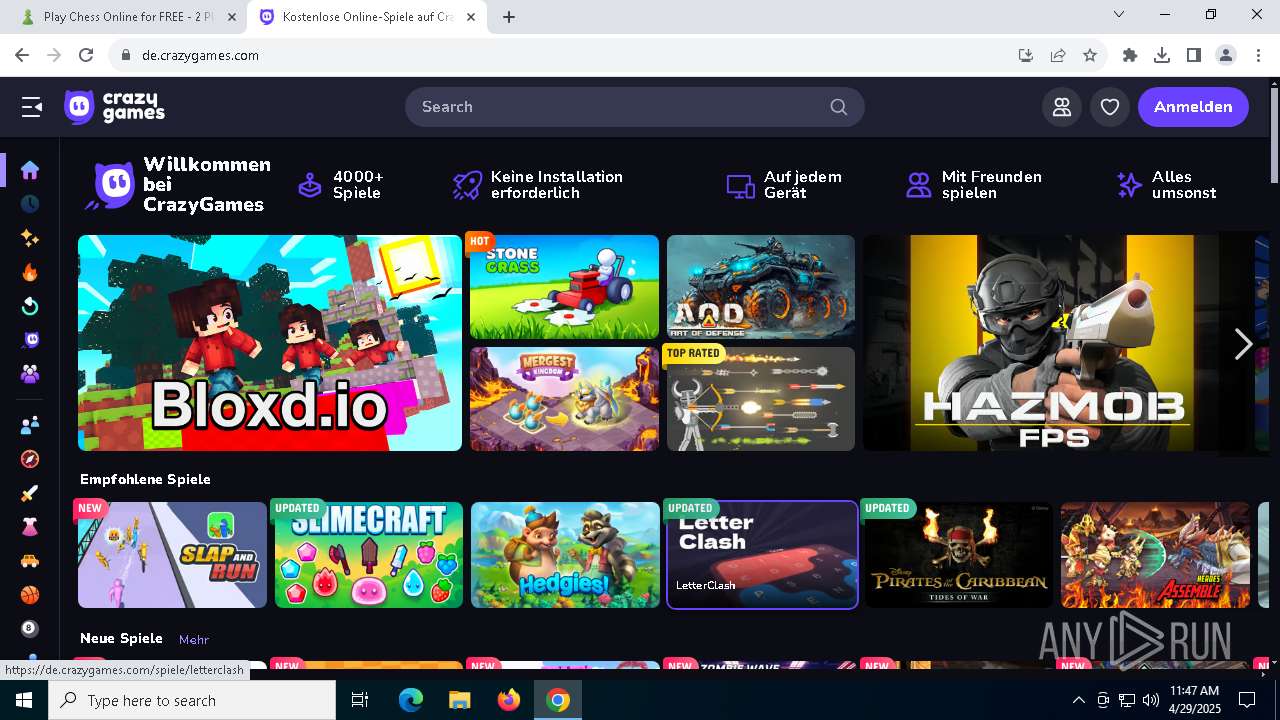Open the car games icon in sidebar
The width and height of the screenshot is (1280, 720).
point(30,561)
